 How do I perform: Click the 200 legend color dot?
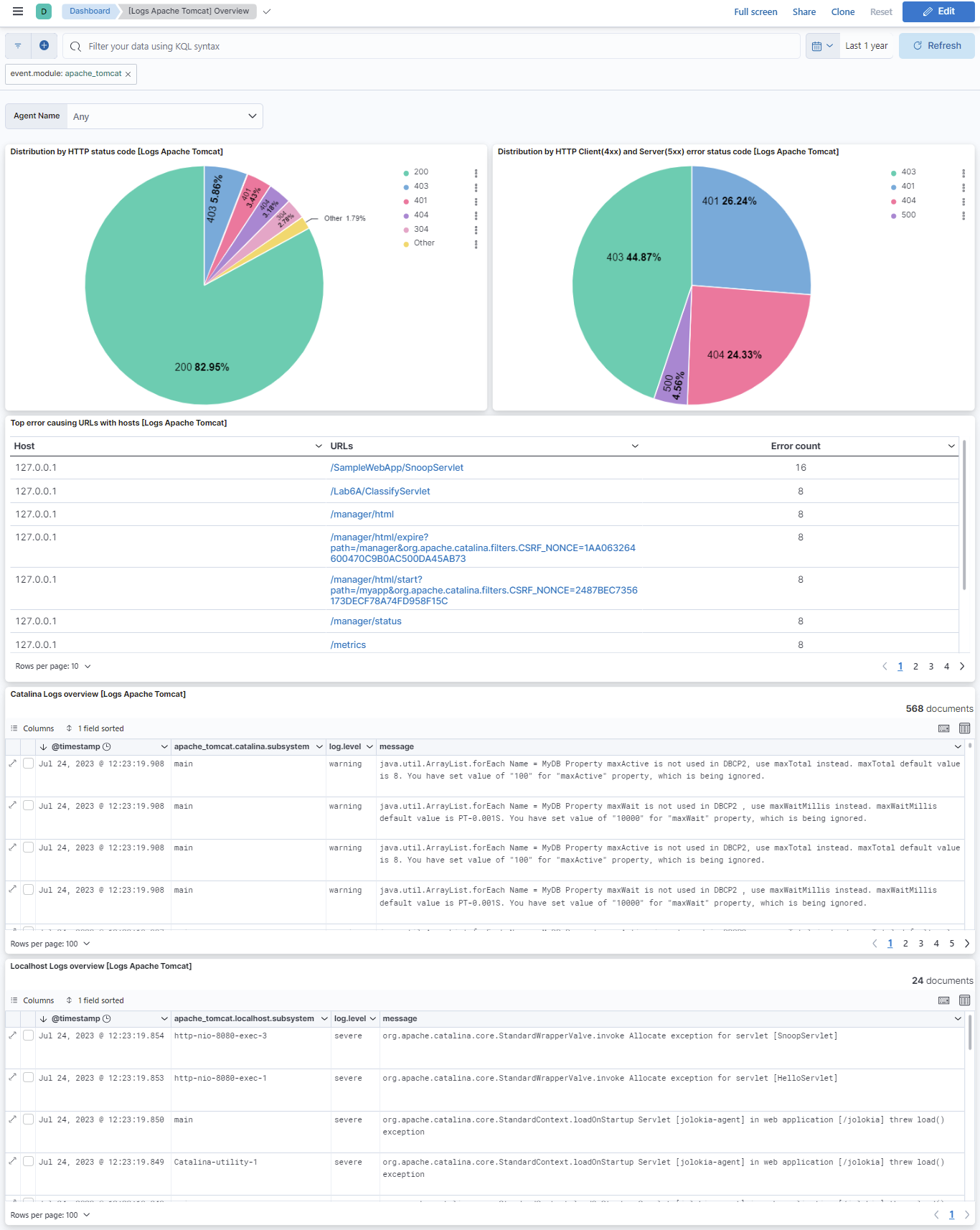click(406, 173)
